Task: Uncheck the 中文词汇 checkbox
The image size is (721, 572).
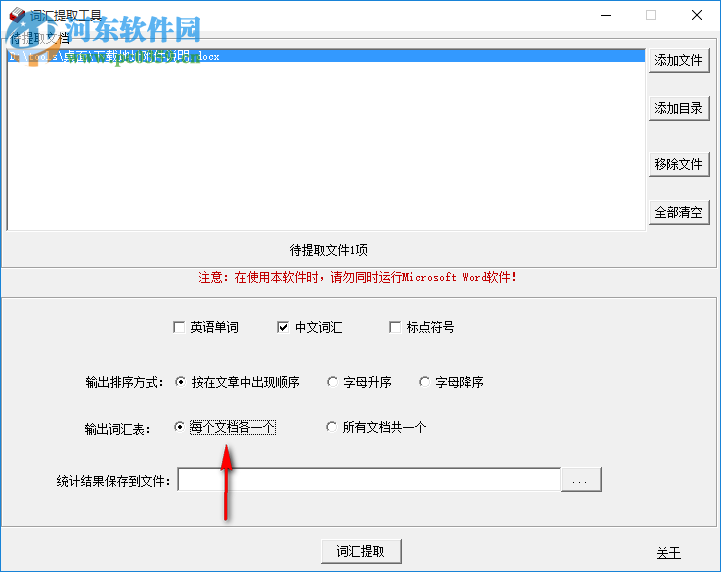Action: pos(283,327)
